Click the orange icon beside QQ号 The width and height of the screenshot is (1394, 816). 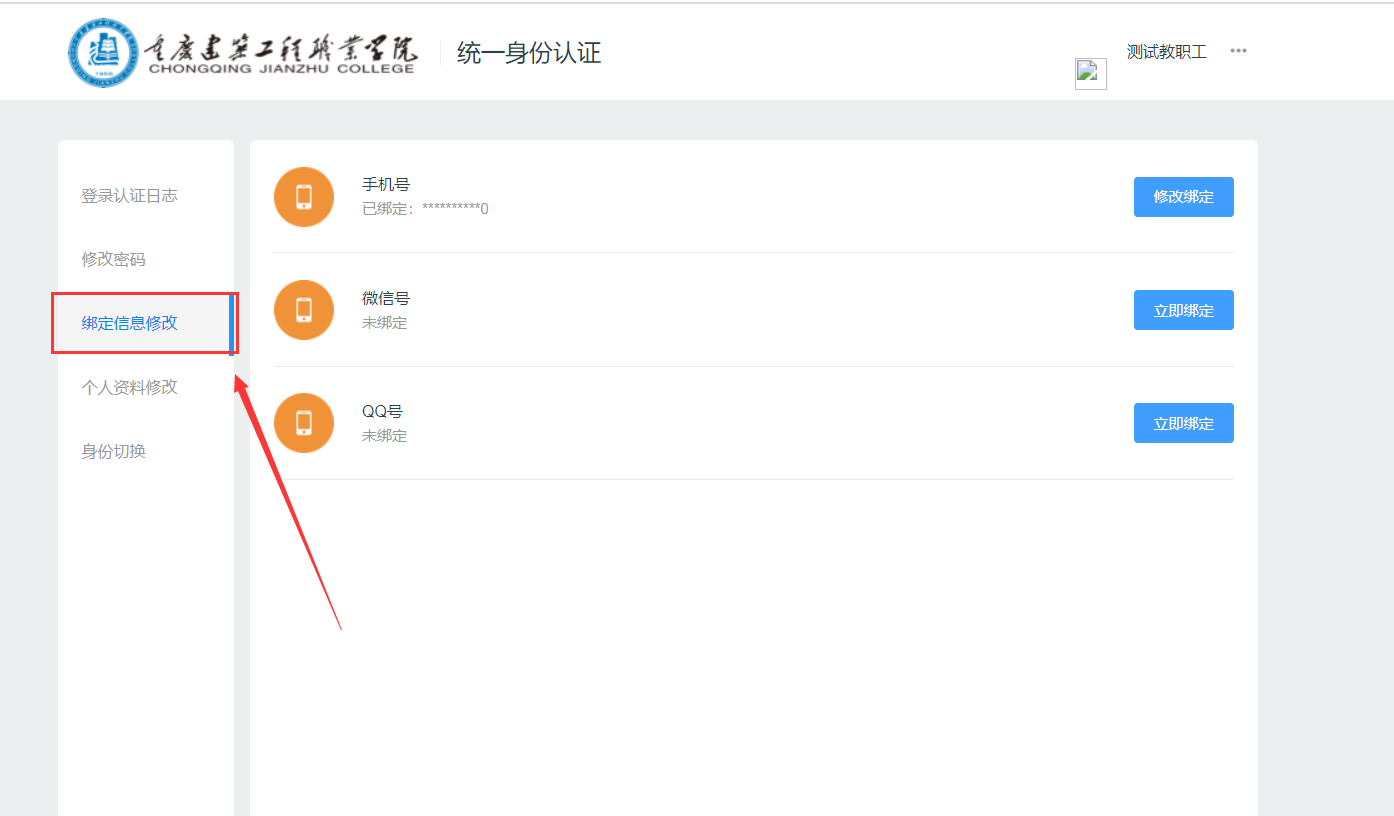pos(304,423)
